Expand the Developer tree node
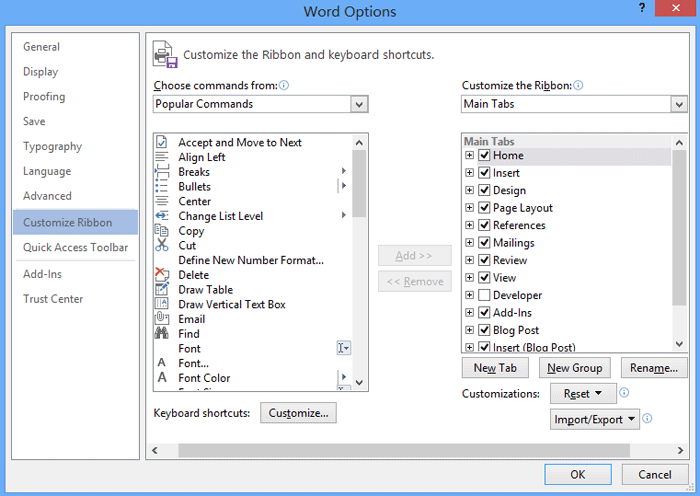This screenshot has width=700, height=496. pyautogui.click(x=469, y=295)
